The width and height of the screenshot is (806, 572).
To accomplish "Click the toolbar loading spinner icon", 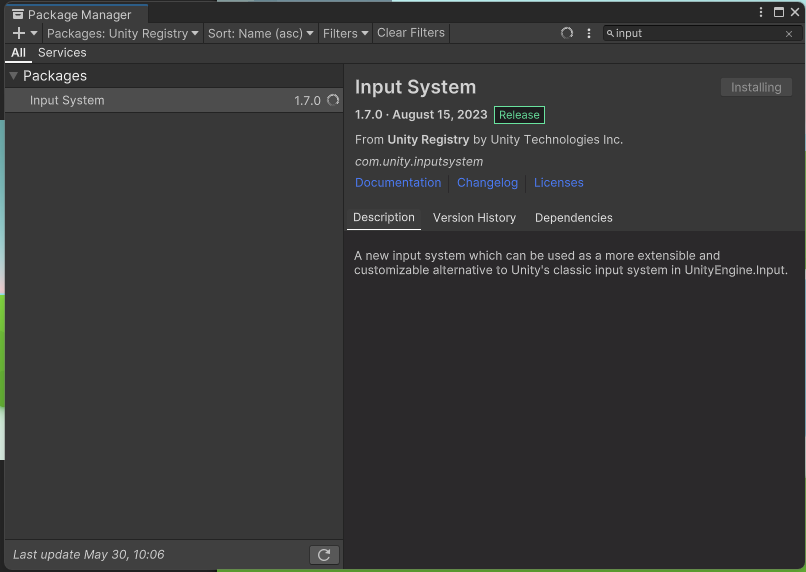I will coord(566,33).
